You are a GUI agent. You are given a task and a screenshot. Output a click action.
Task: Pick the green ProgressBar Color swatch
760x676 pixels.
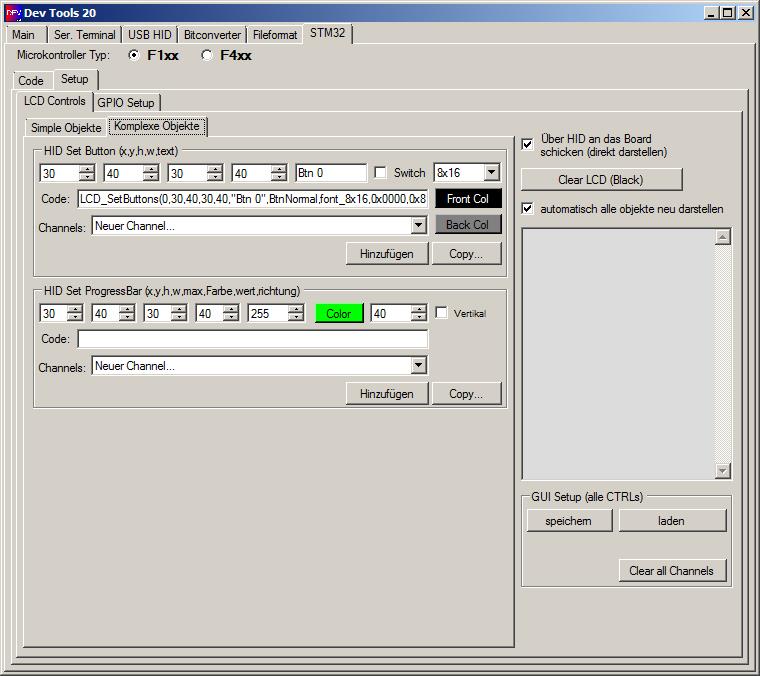coord(339,313)
